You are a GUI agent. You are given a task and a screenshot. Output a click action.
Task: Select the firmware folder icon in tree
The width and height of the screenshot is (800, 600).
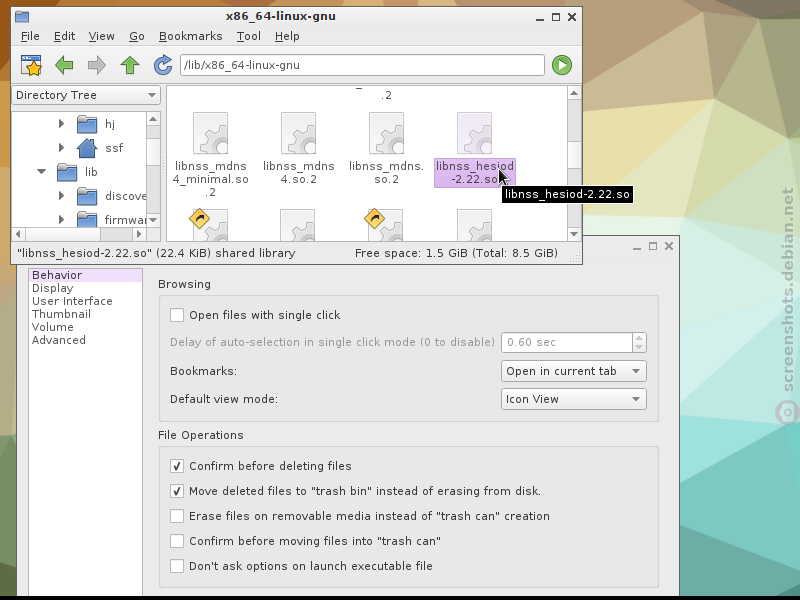click(87, 219)
